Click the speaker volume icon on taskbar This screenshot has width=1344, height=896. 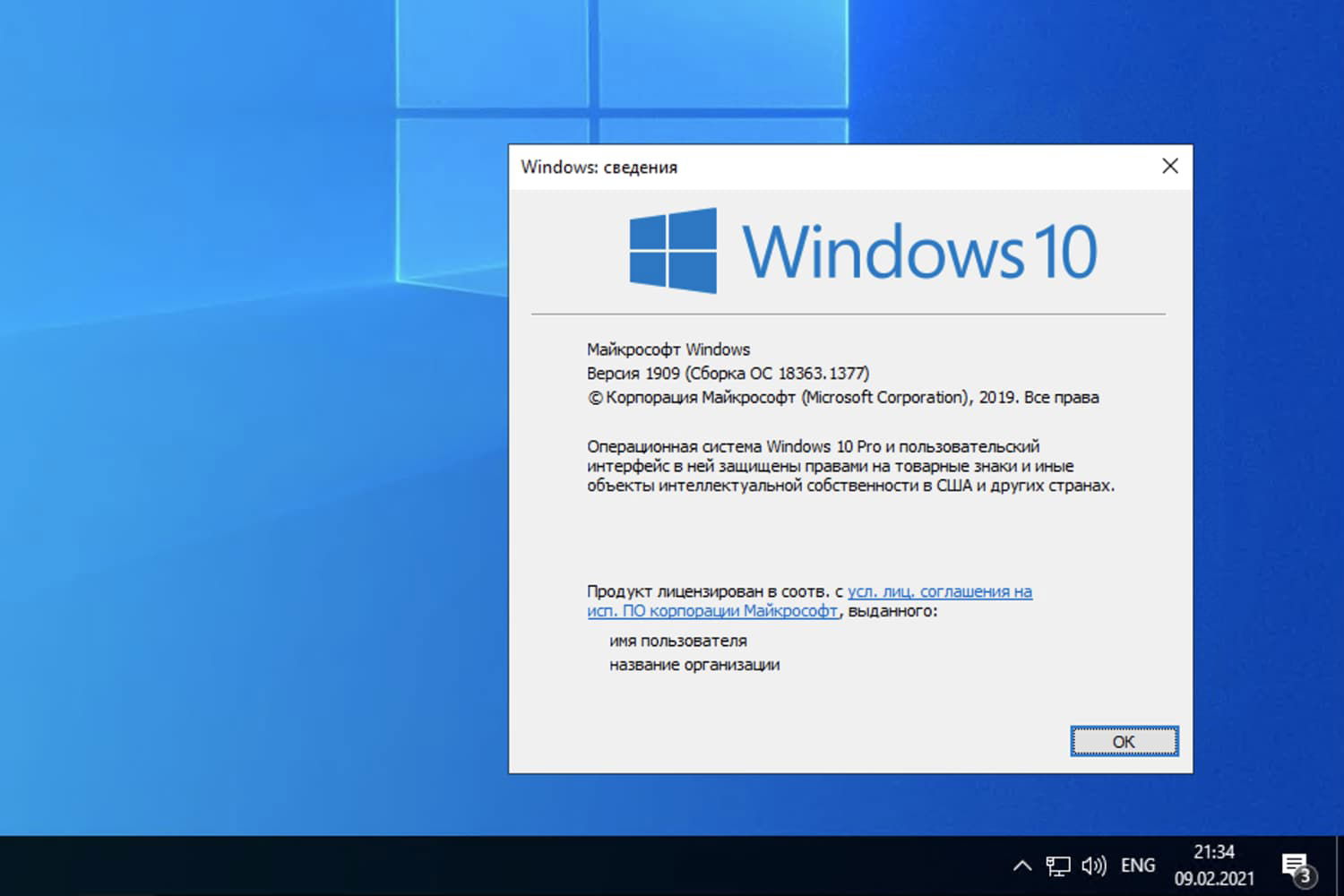point(1093,865)
